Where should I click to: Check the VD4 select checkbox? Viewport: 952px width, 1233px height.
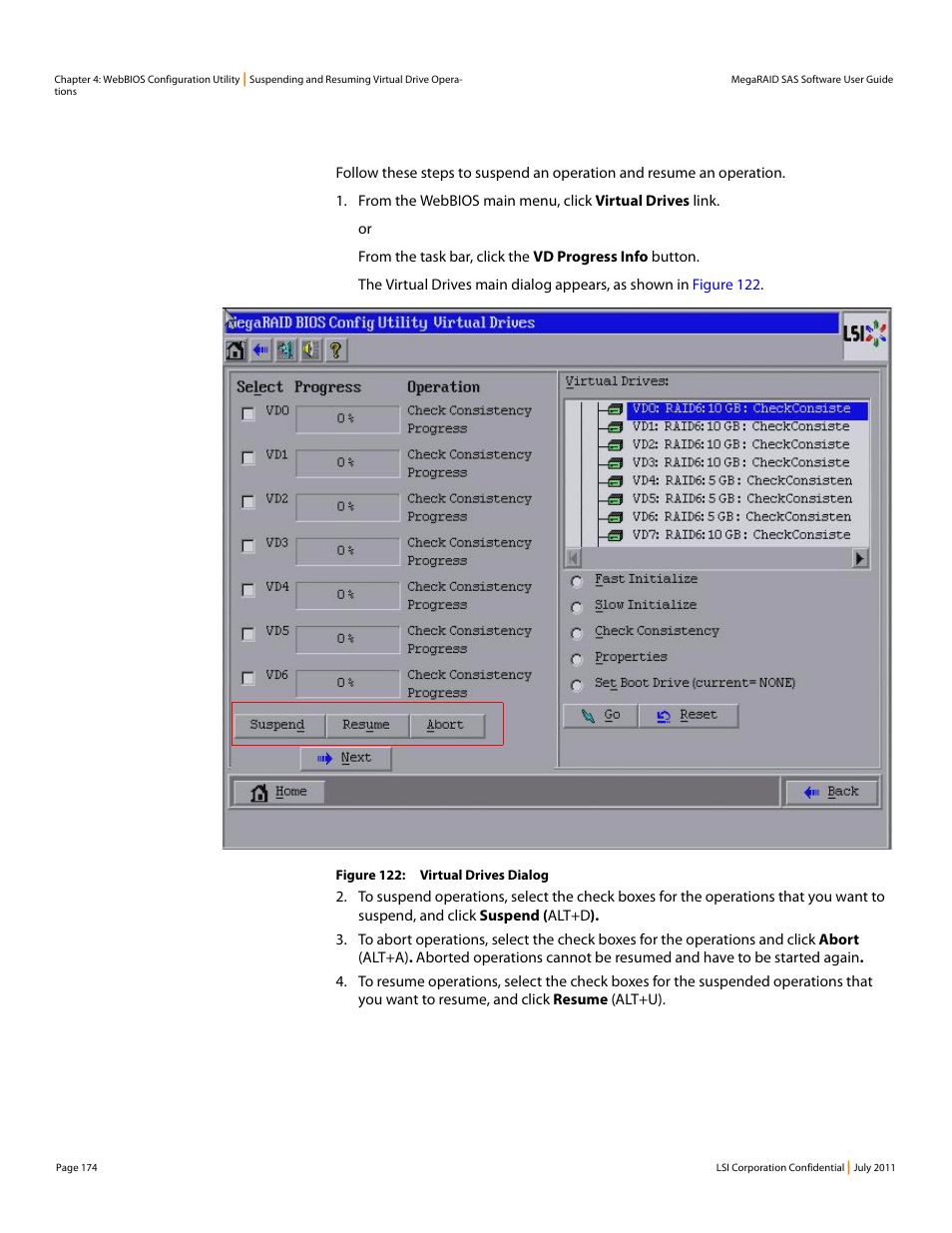point(247,590)
